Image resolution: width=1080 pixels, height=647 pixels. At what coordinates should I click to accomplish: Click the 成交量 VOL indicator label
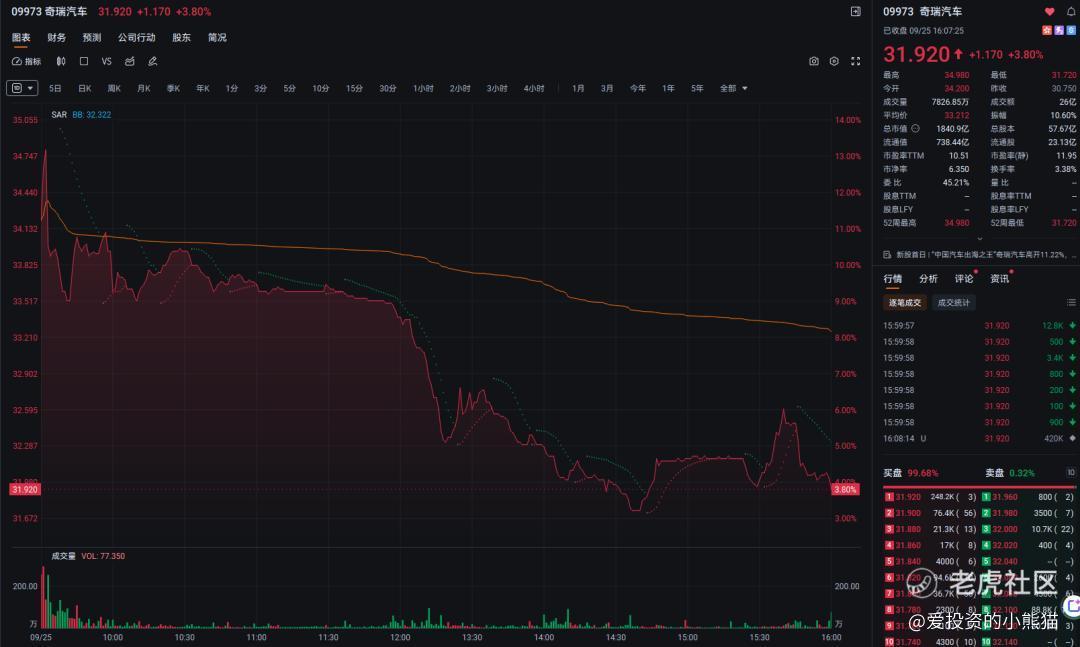(88, 555)
